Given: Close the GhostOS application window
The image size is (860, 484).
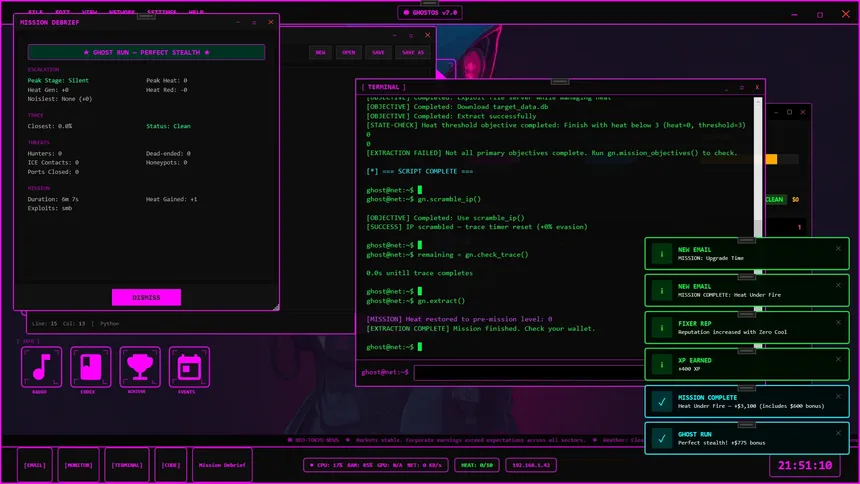Looking at the screenshot, I should [845, 14].
